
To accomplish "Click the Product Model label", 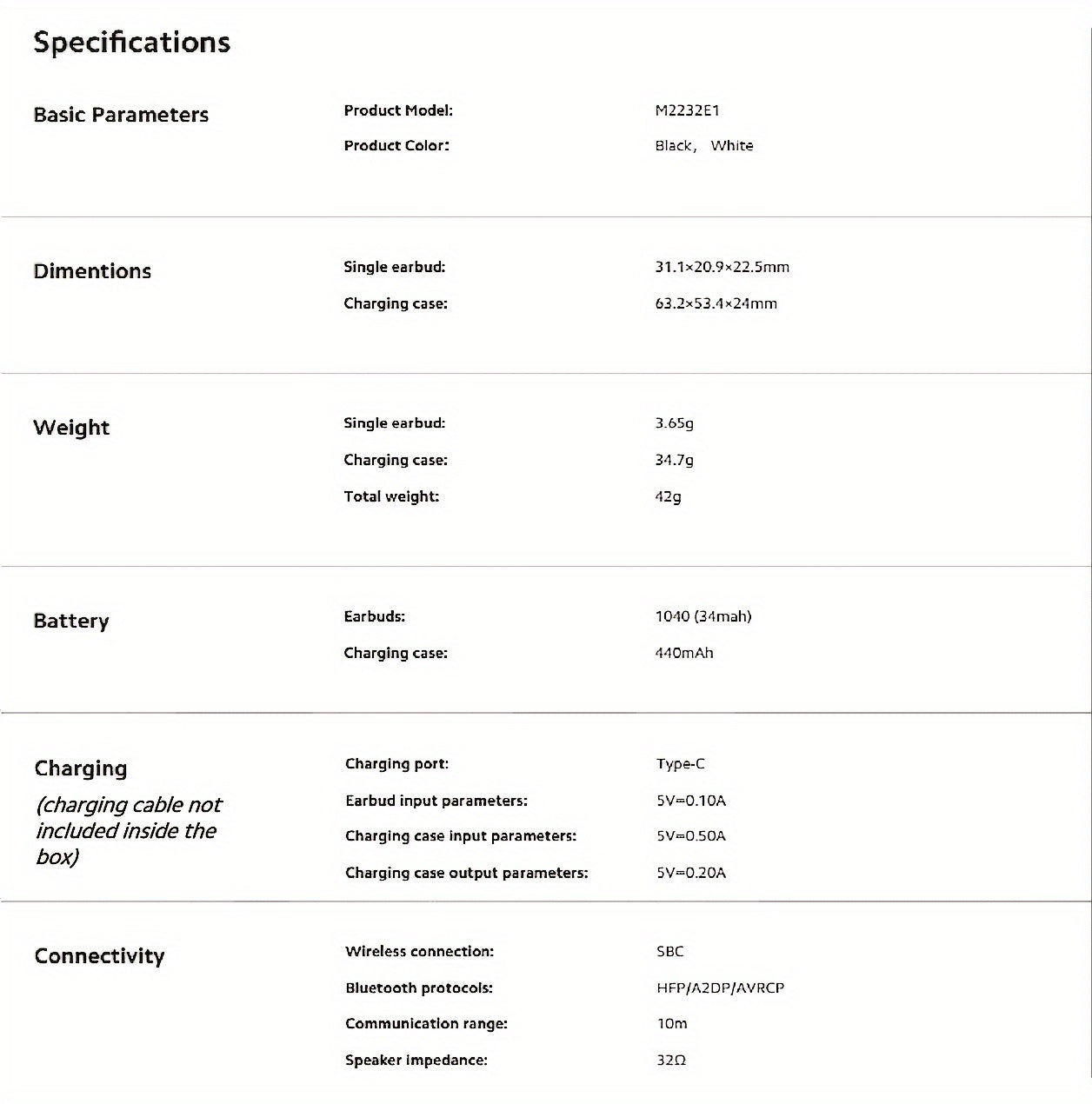I will pos(398,110).
